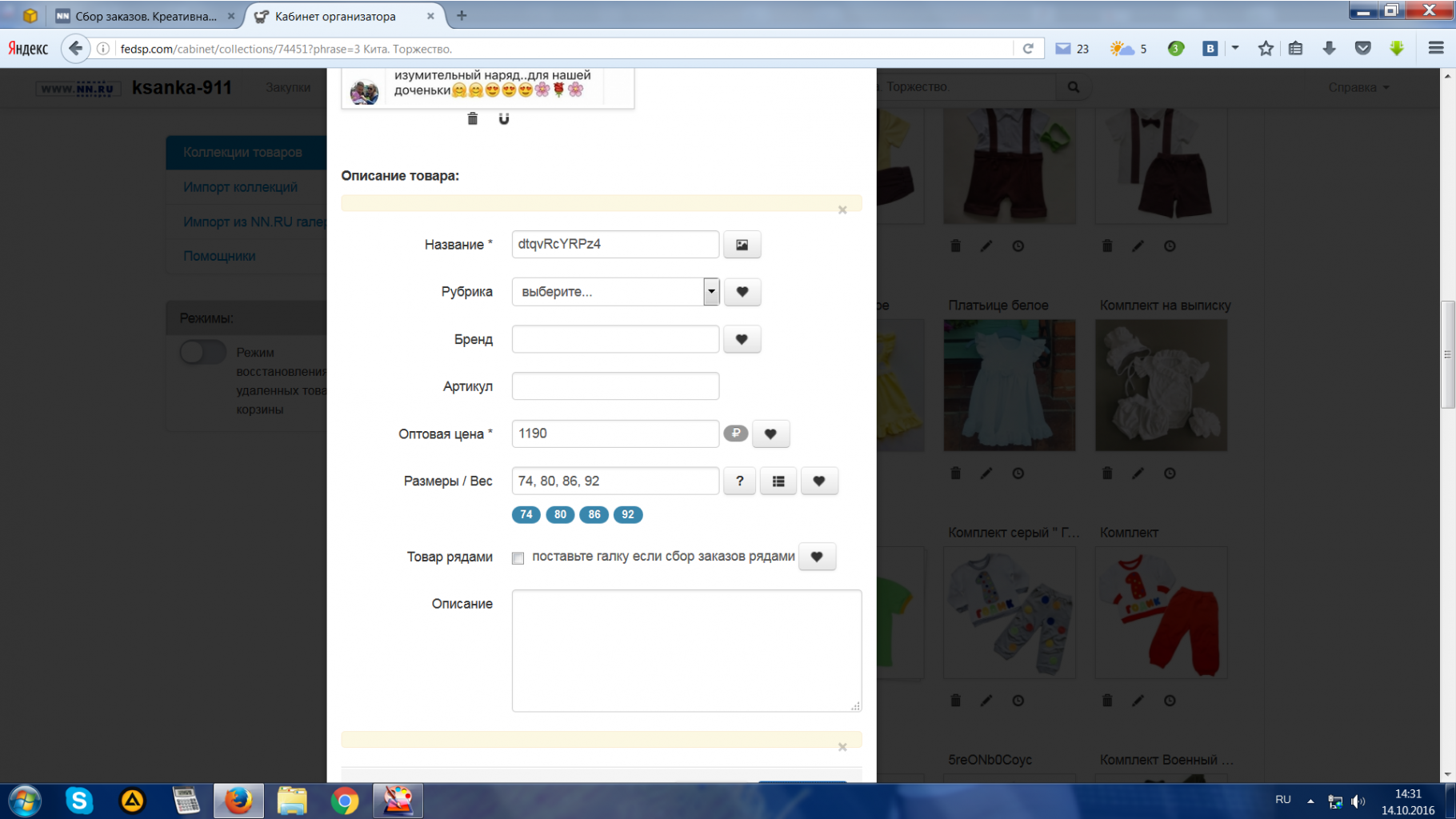Click the image picker icon next to Название

pyautogui.click(x=742, y=245)
